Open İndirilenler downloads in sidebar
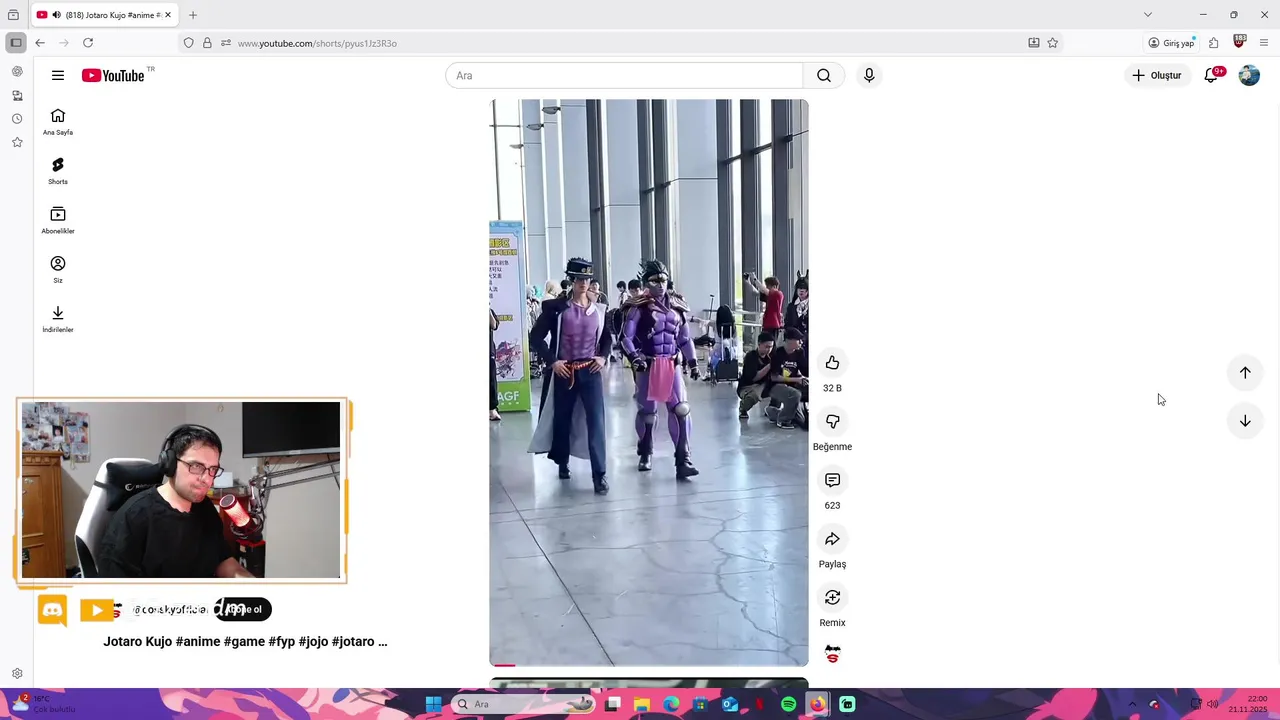This screenshot has width=1280, height=720. click(x=58, y=318)
